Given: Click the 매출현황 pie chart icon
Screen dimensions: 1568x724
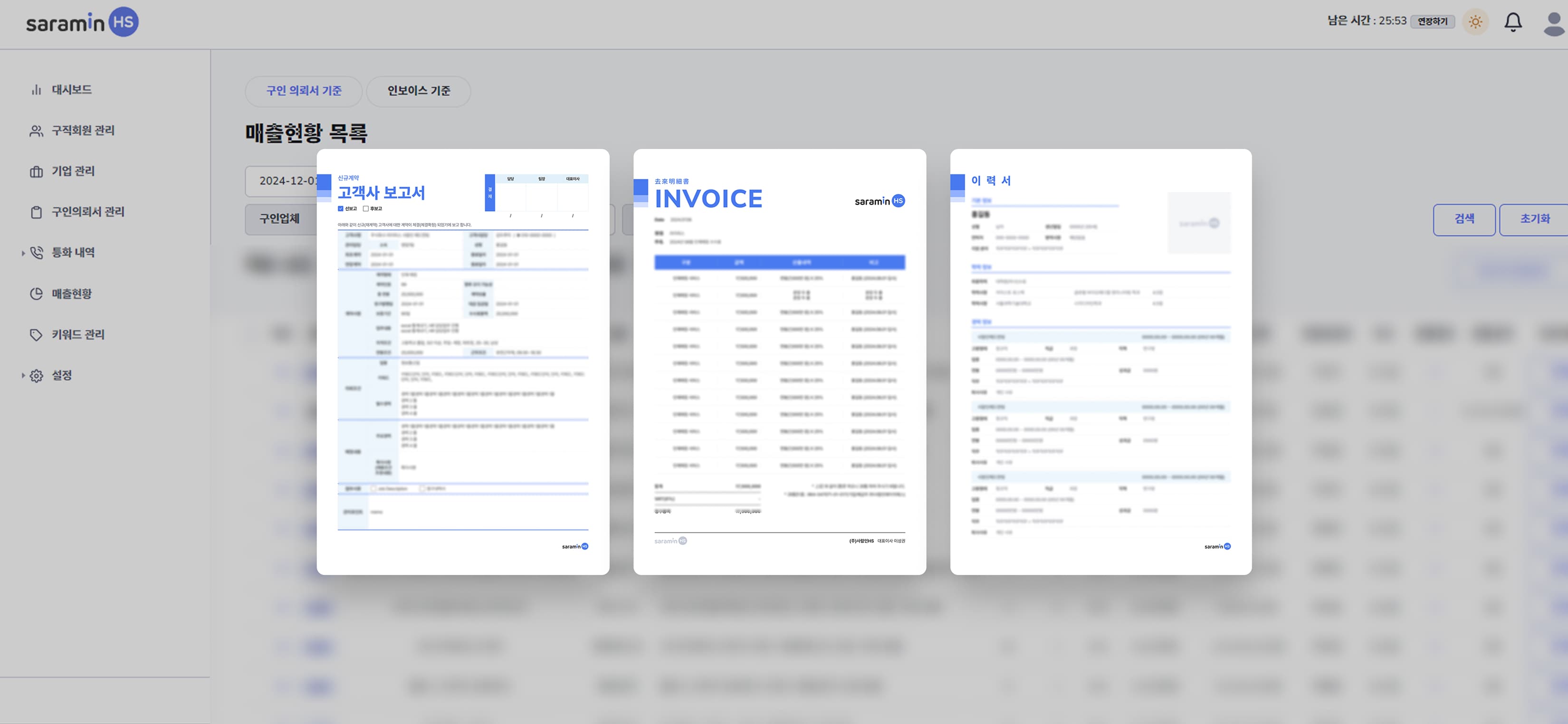Looking at the screenshot, I should tap(37, 294).
